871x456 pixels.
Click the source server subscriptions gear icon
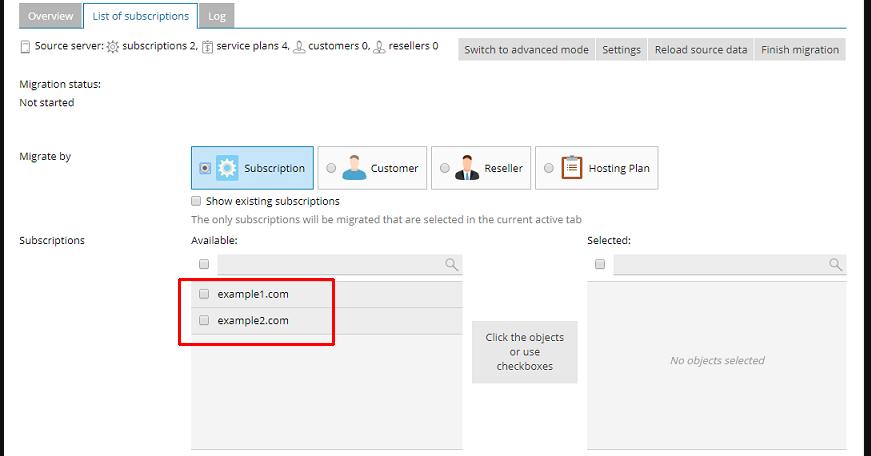tap(113, 46)
